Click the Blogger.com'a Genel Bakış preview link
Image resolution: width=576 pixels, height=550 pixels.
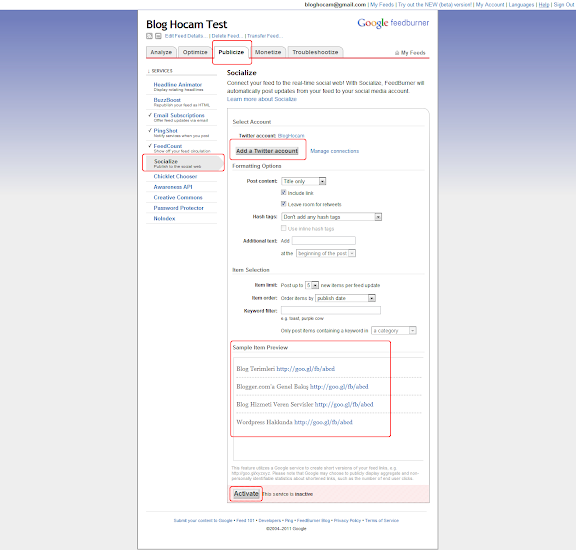tap(339, 387)
